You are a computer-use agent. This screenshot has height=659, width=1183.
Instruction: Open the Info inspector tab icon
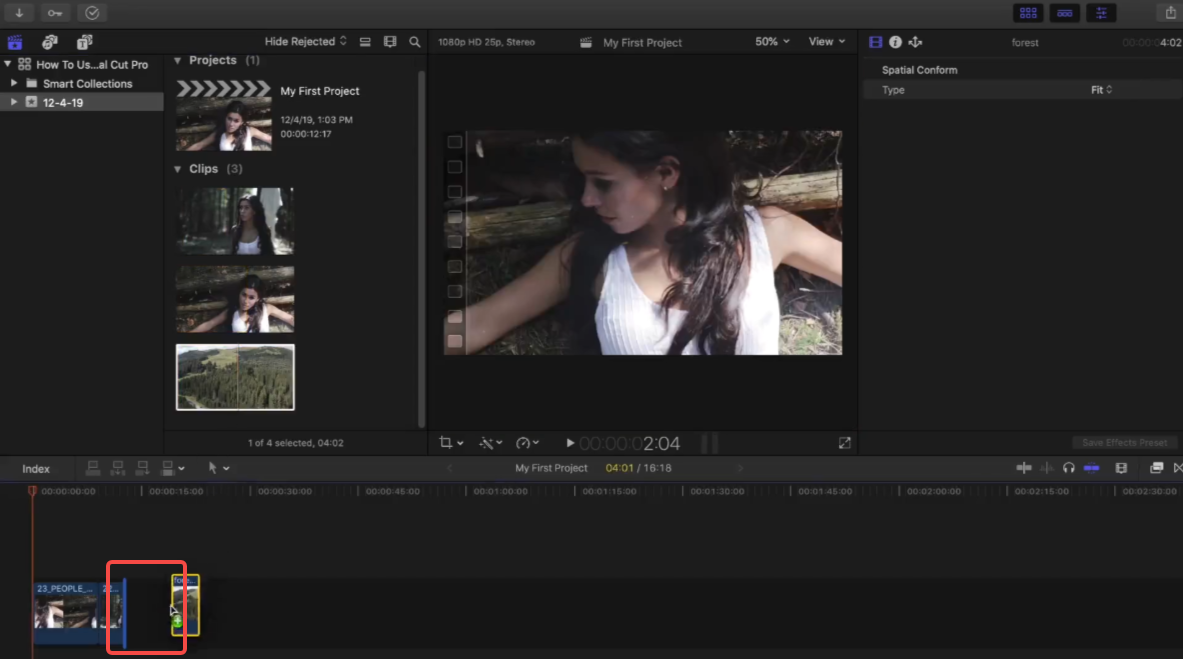point(895,42)
